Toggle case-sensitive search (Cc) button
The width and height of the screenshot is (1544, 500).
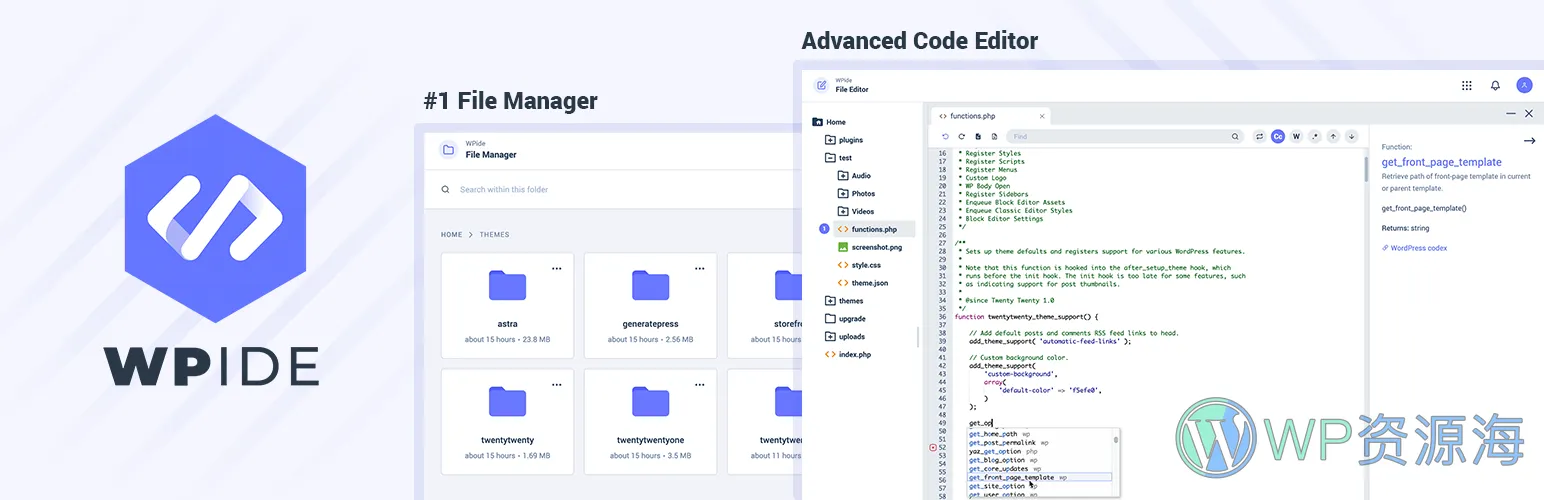[x=1278, y=136]
